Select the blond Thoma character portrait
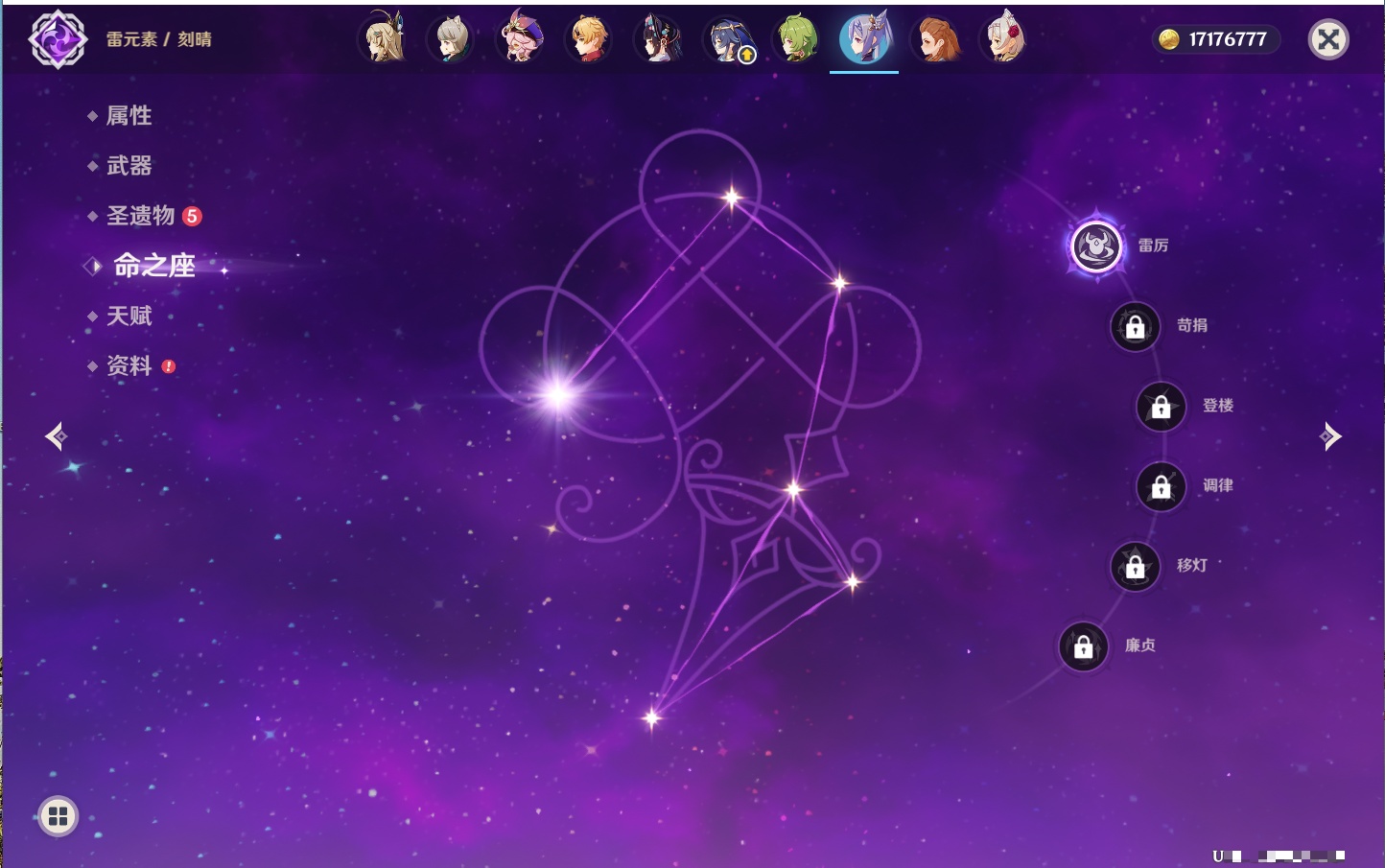The image size is (1385, 868). tap(589, 38)
